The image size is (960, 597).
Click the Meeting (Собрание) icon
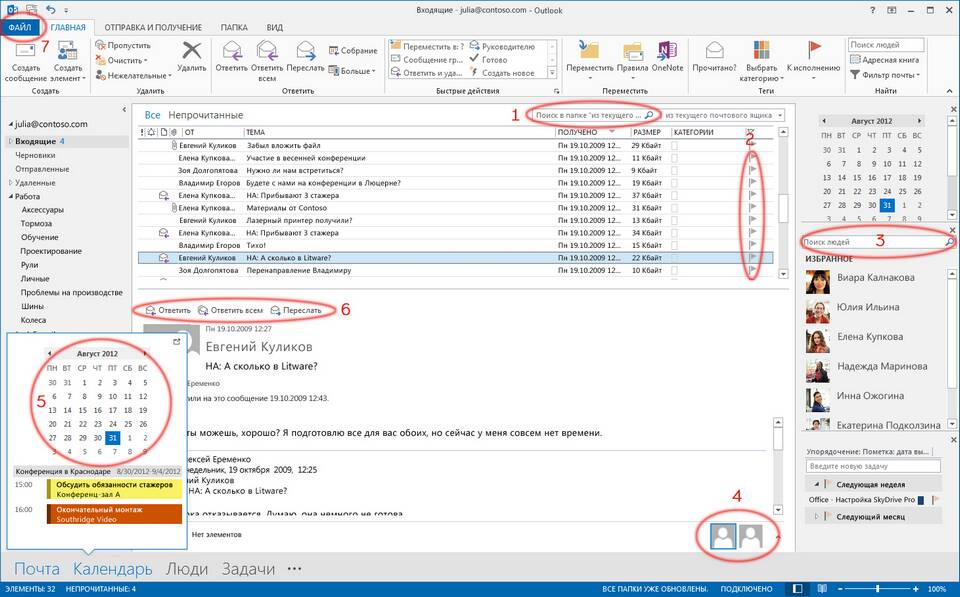[x=334, y=51]
